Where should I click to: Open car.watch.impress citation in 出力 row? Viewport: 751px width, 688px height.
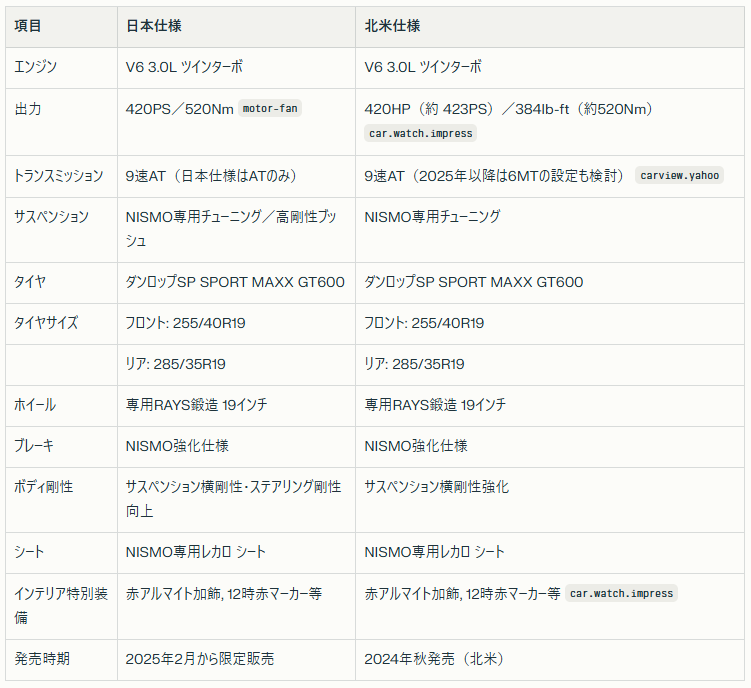click(x=421, y=133)
